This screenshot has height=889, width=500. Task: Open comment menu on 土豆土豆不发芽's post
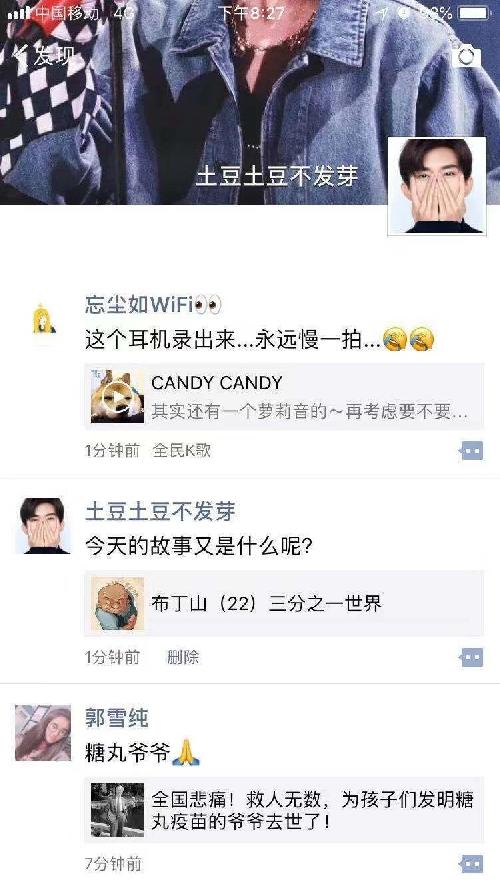471,658
